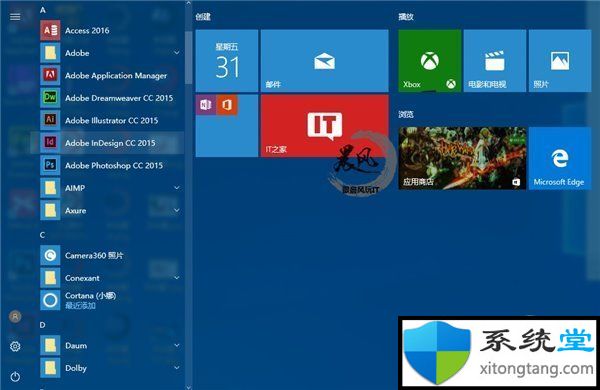
Task: Open the hamburger menu at top
Action: (x=15, y=16)
